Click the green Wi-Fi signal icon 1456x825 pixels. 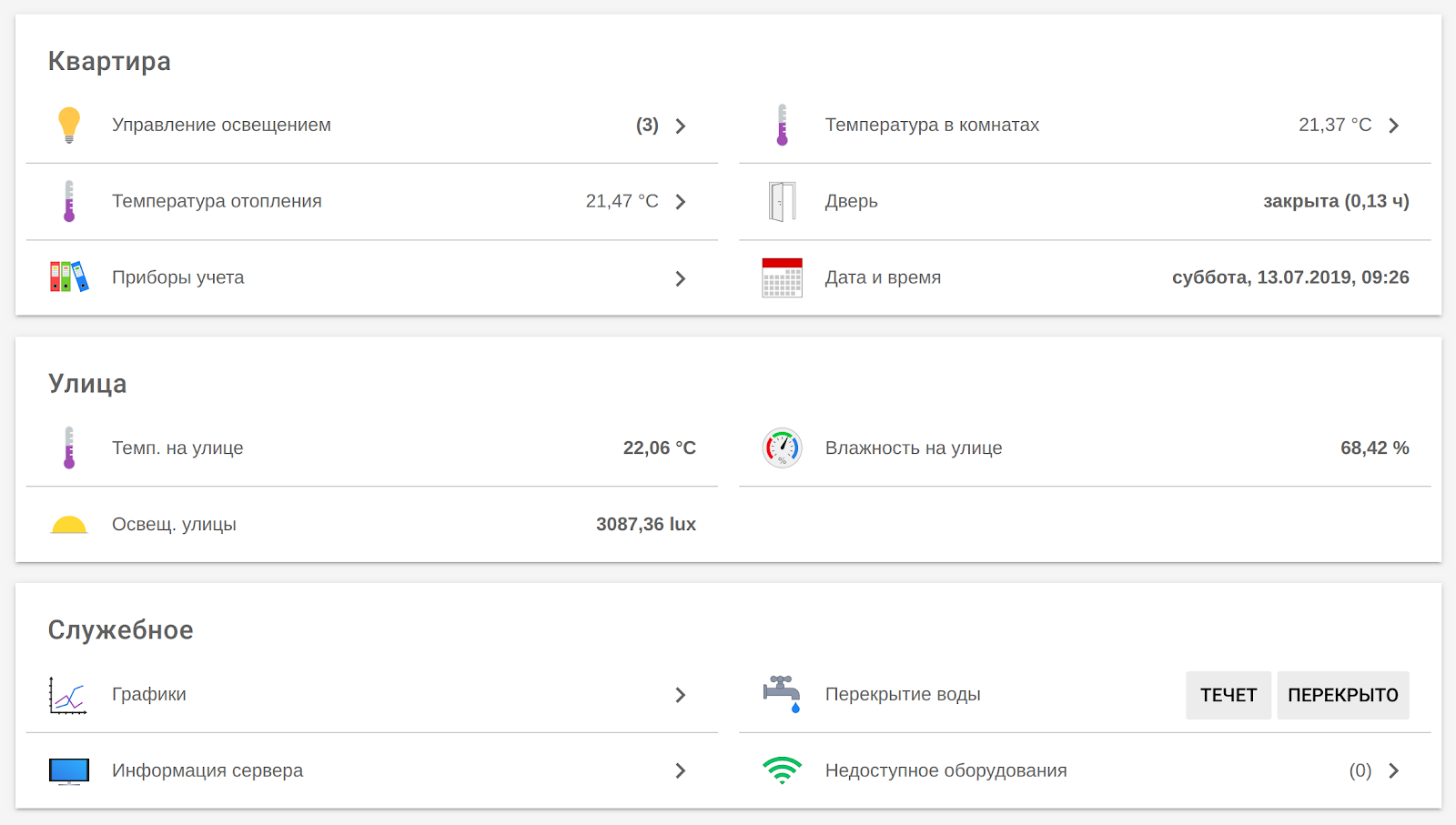pyautogui.click(x=782, y=770)
